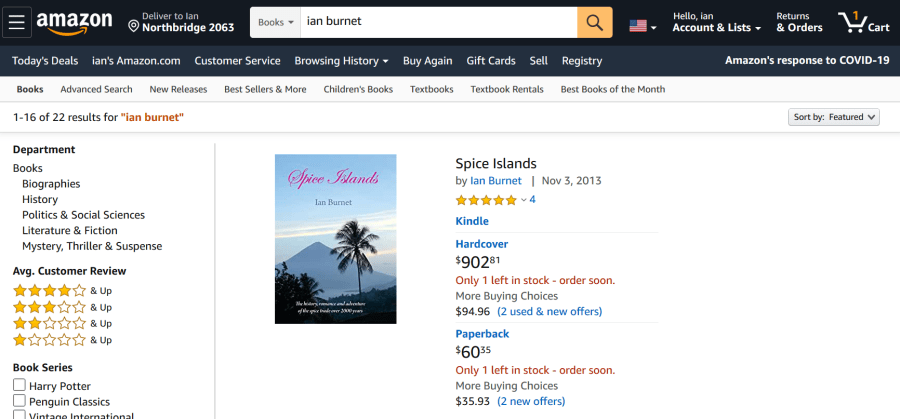The width and height of the screenshot is (900, 419).
Task: Click the search field containing ian burnet
Action: (x=438, y=21)
